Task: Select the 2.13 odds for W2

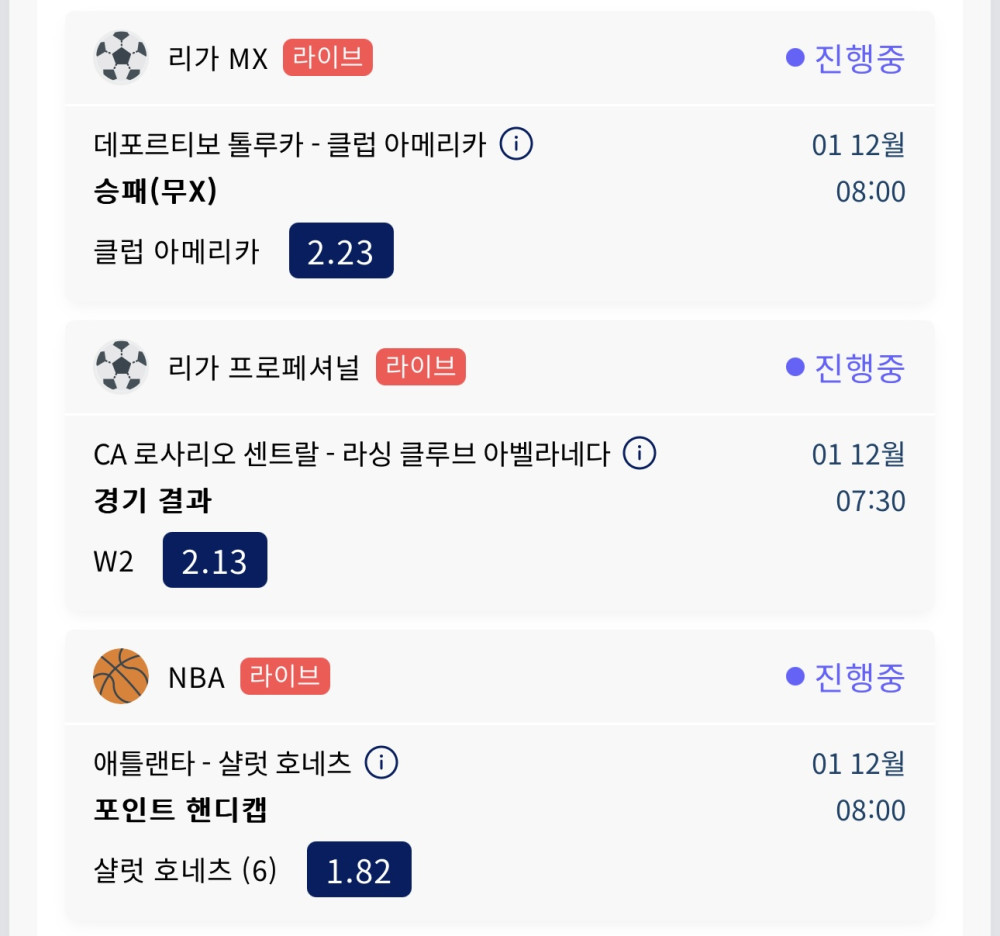Action: click(x=214, y=560)
